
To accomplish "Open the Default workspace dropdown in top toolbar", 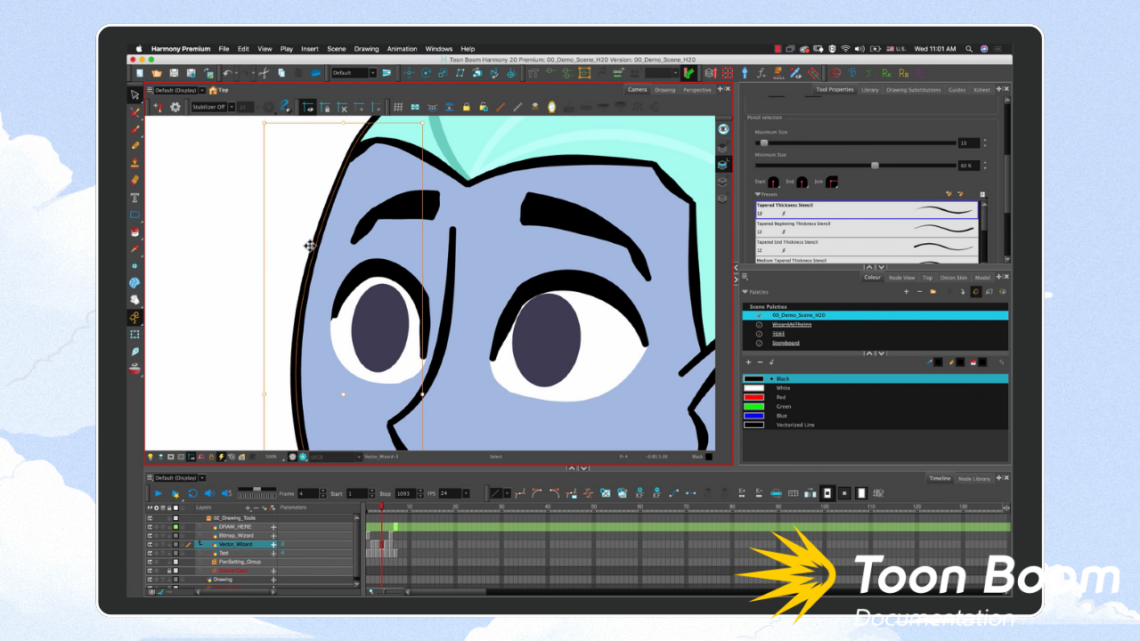I will [x=372, y=73].
